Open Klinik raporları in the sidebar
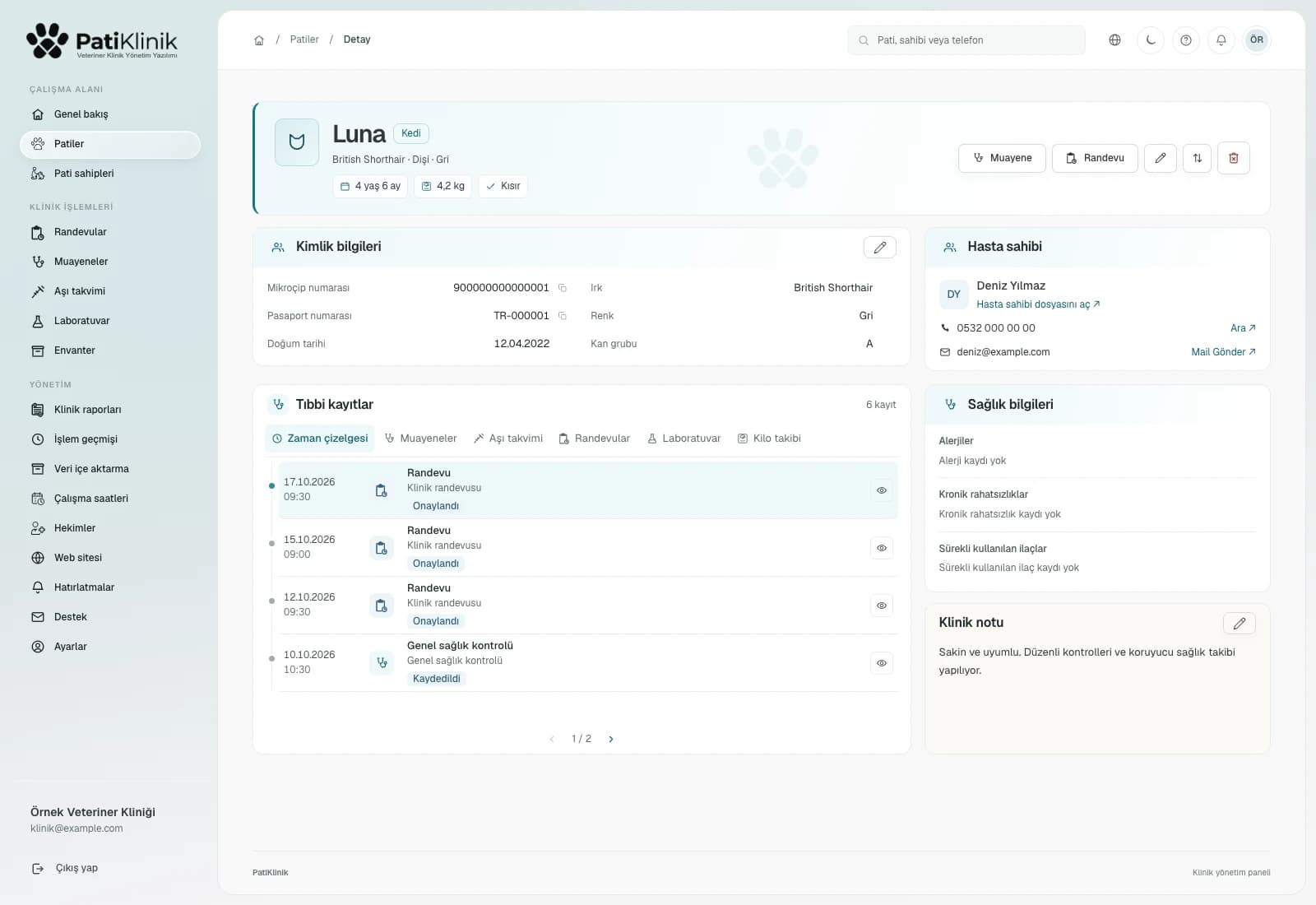The image size is (1316, 905). pyautogui.click(x=110, y=410)
